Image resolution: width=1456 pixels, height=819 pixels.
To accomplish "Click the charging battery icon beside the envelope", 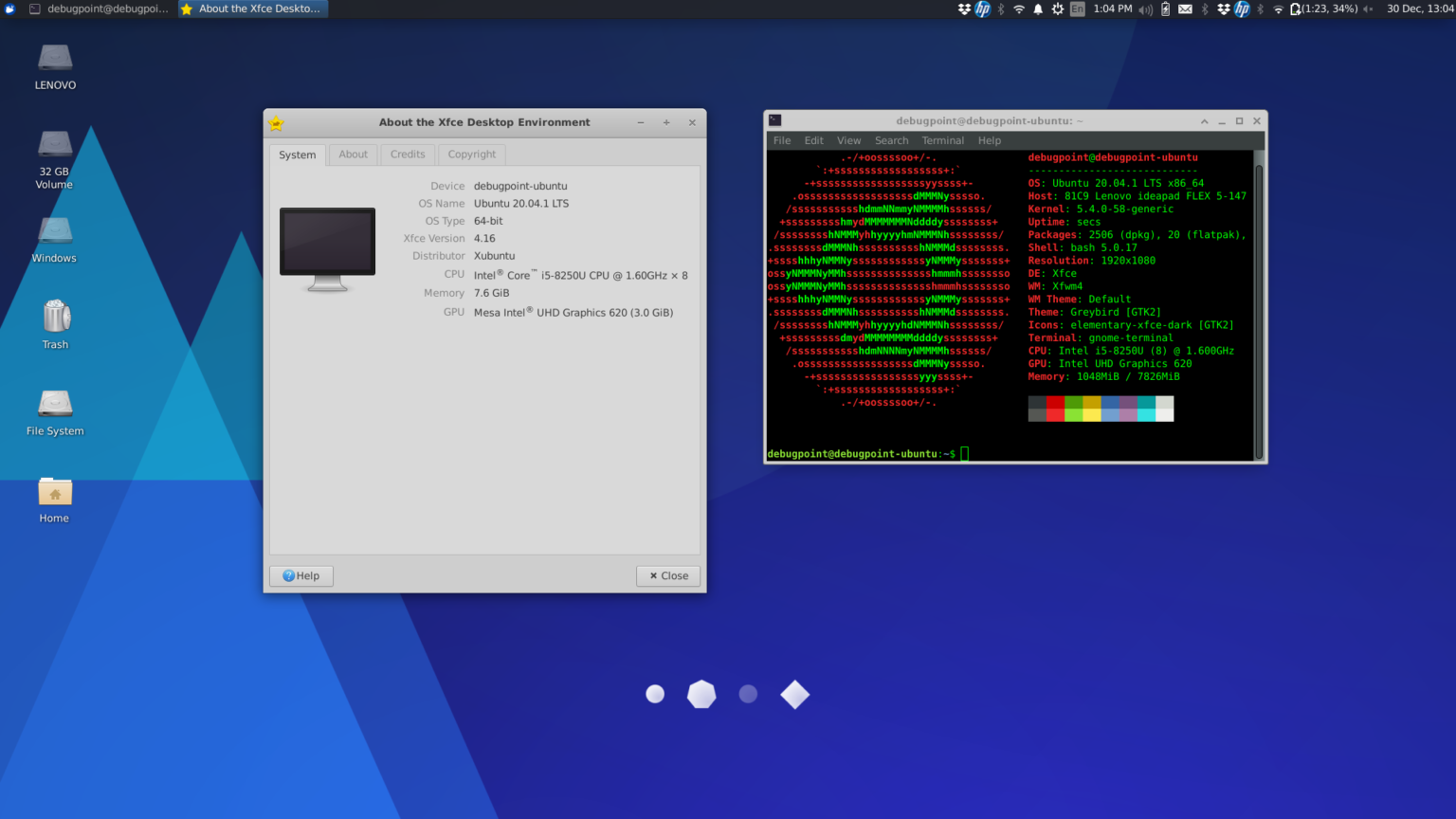I will (x=1165, y=9).
